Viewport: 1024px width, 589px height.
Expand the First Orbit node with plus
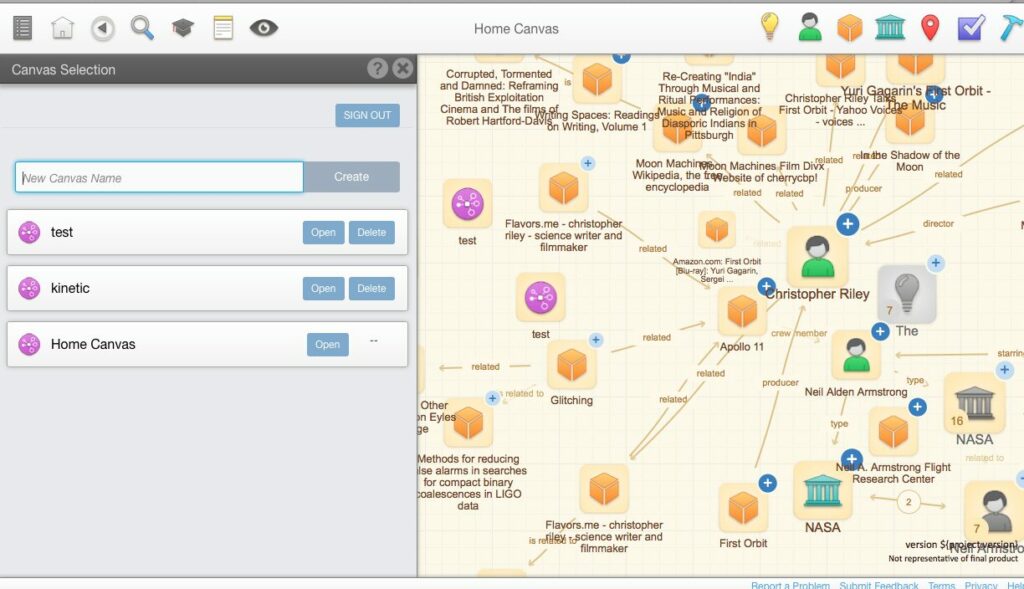click(x=767, y=483)
